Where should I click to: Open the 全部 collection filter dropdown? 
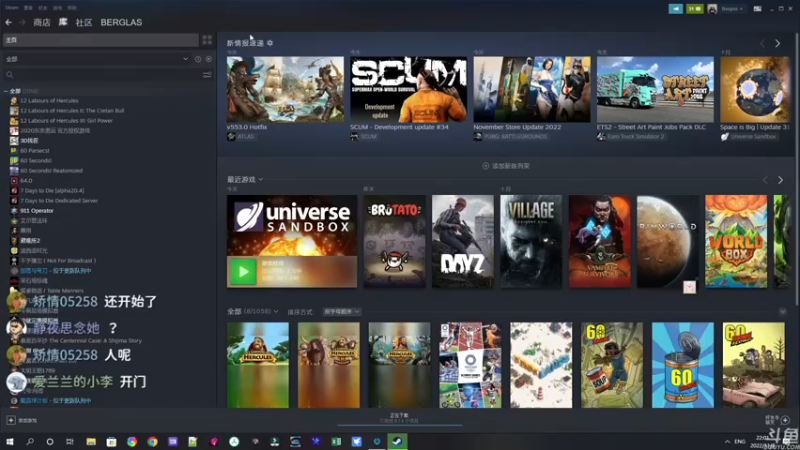(97, 59)
